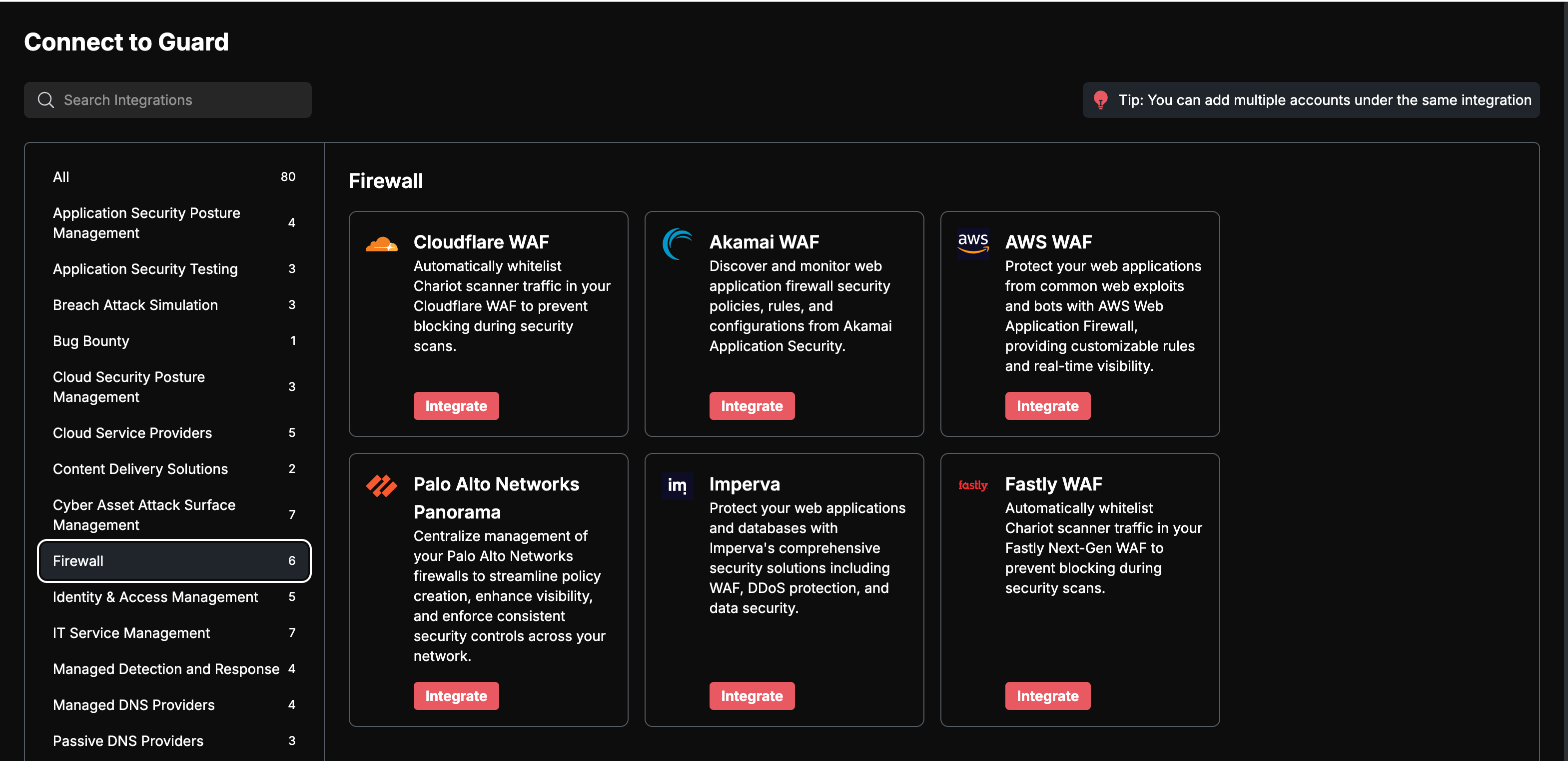Click the Cloudflare WAF description text
The image size is (1568, 761).
point(512,306)
